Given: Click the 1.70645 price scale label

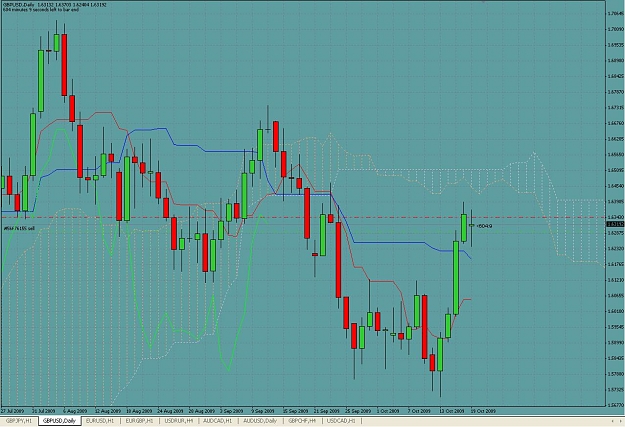Looking at the screenshot, I should point(615,13).
